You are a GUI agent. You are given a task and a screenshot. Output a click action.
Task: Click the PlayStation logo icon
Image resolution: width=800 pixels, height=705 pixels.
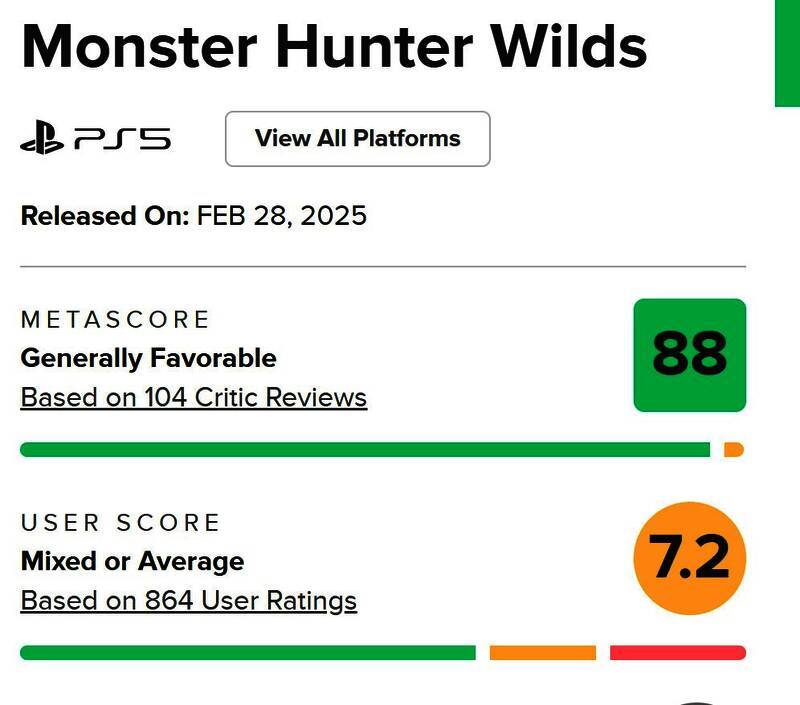point(42,139)
